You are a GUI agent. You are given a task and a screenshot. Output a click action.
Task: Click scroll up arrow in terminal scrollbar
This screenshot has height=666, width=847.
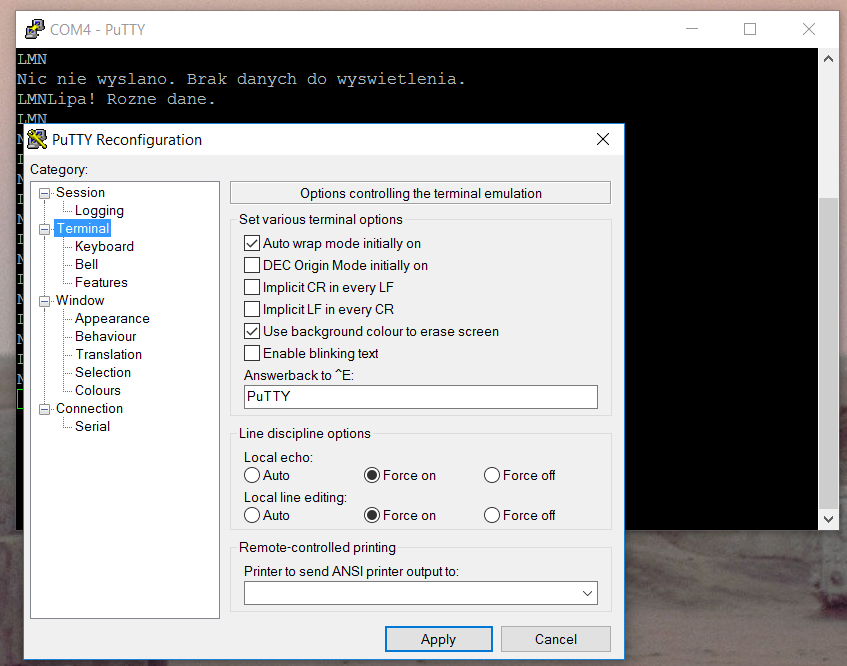[x=828, y=59]
